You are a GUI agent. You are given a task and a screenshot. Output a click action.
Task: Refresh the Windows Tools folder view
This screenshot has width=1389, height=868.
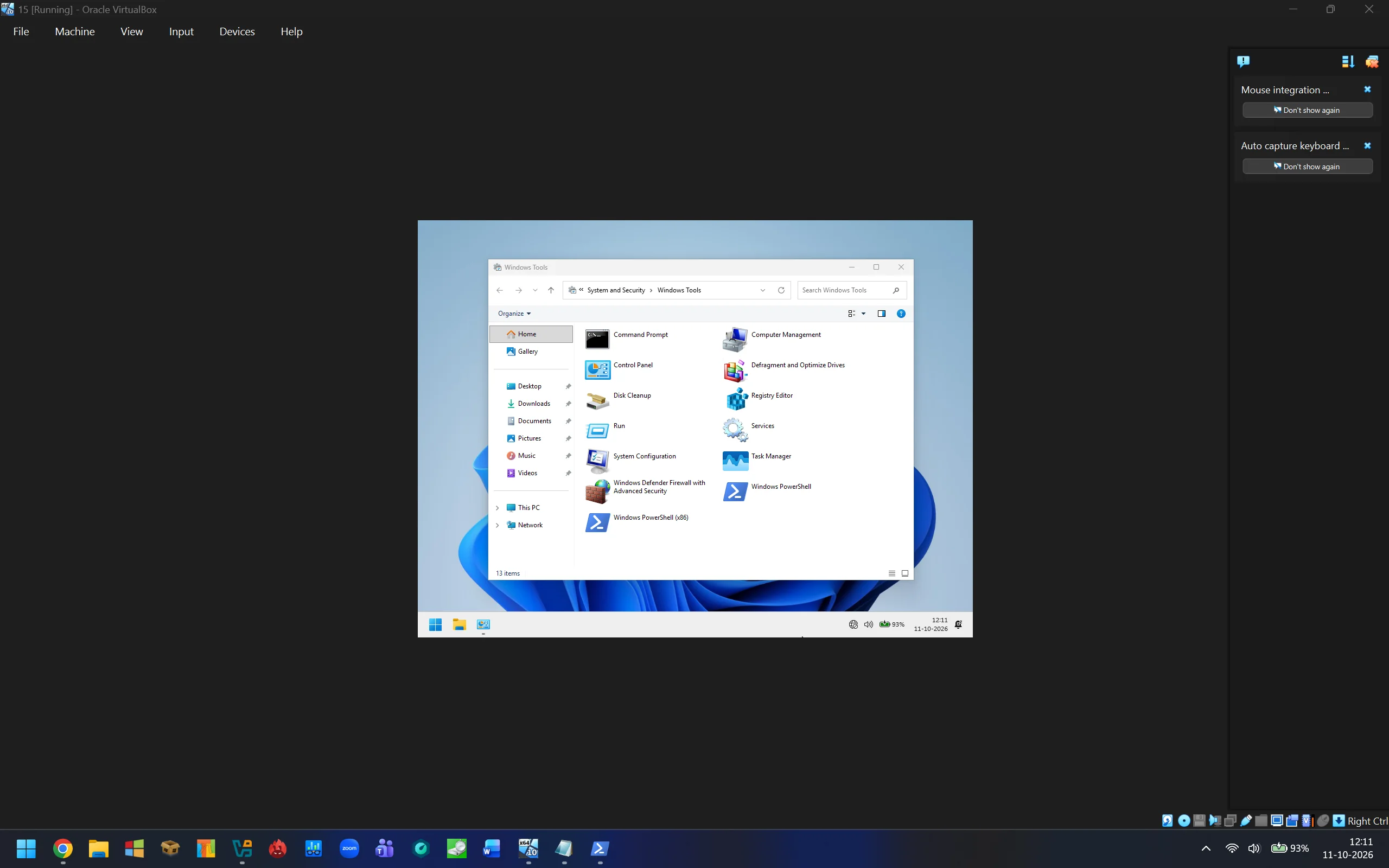click(781, 290)
